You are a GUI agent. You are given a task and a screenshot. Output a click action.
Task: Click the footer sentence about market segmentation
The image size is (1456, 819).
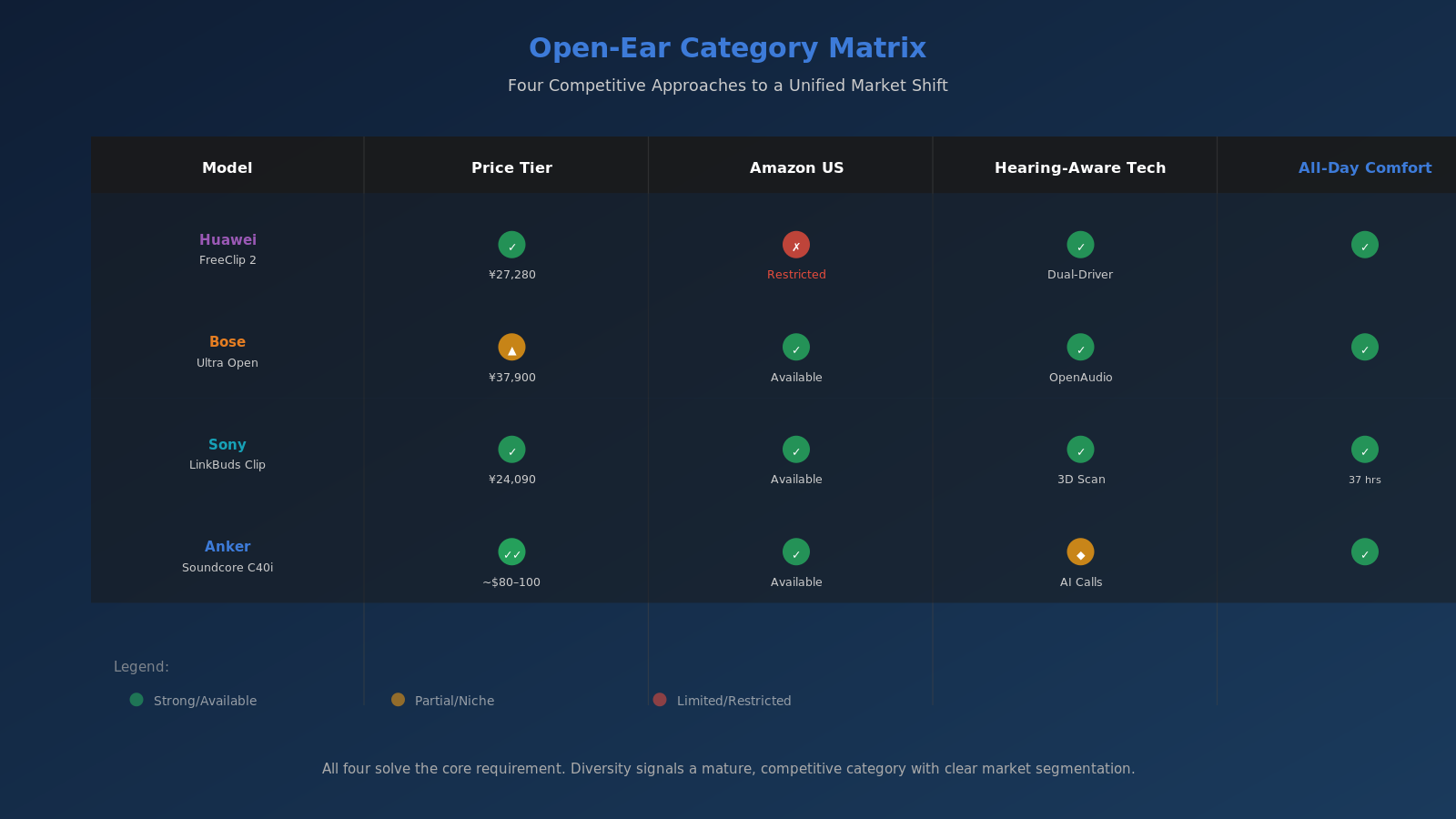click(x=728, y=769)
